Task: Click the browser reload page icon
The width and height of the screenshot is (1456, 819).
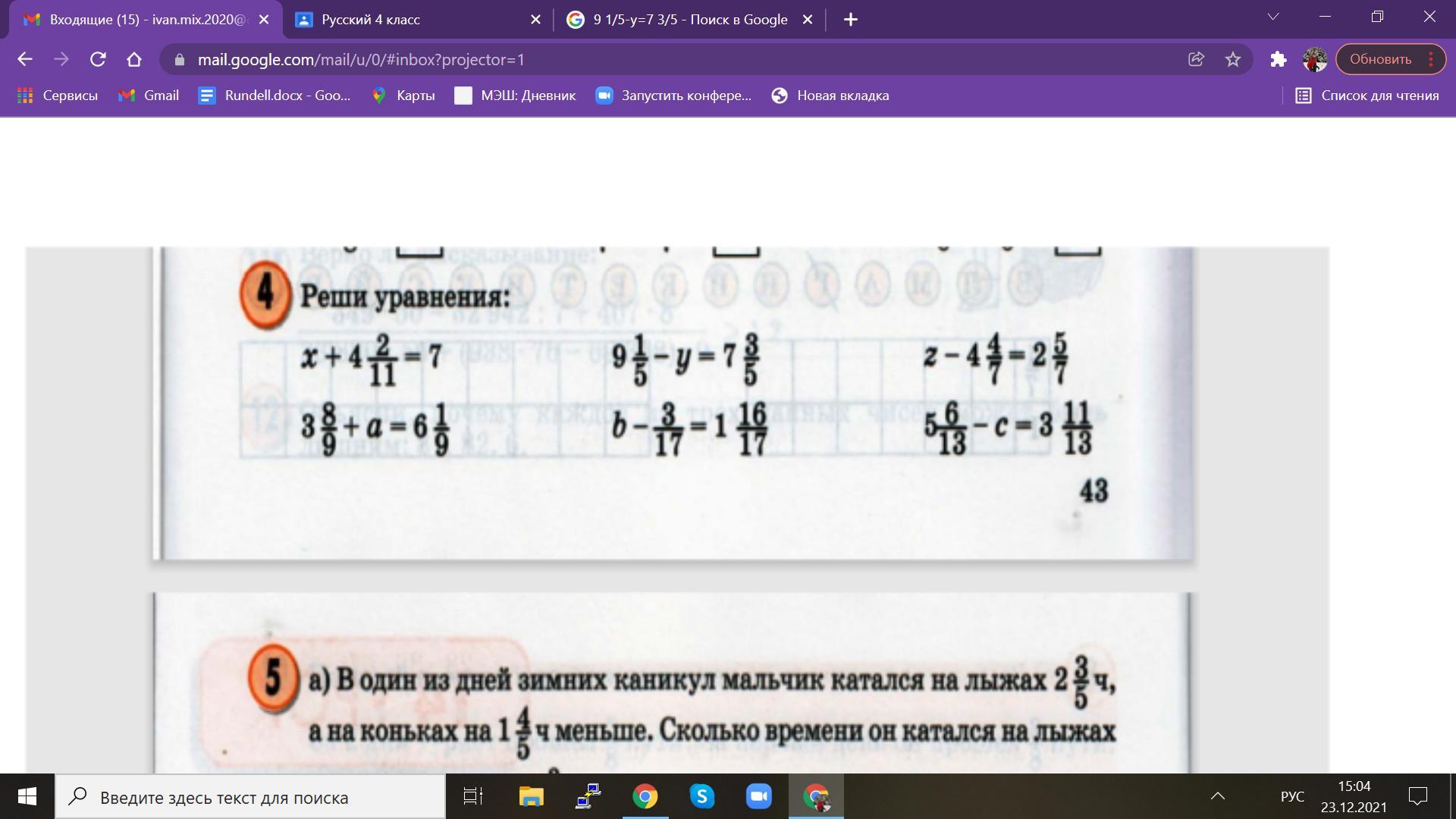Action: point(98,59)
